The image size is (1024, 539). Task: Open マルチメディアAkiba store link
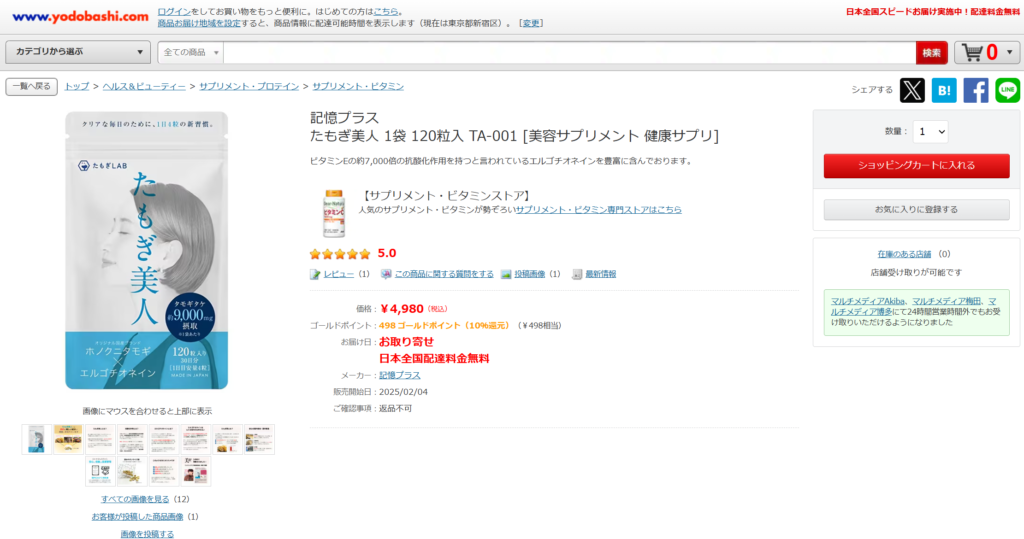(868, 301)
